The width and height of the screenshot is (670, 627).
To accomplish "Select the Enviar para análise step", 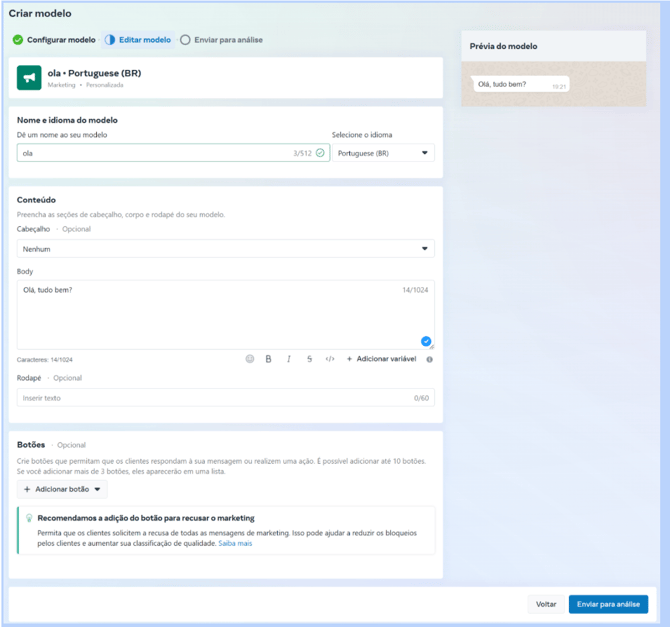I will coord(221,40).
